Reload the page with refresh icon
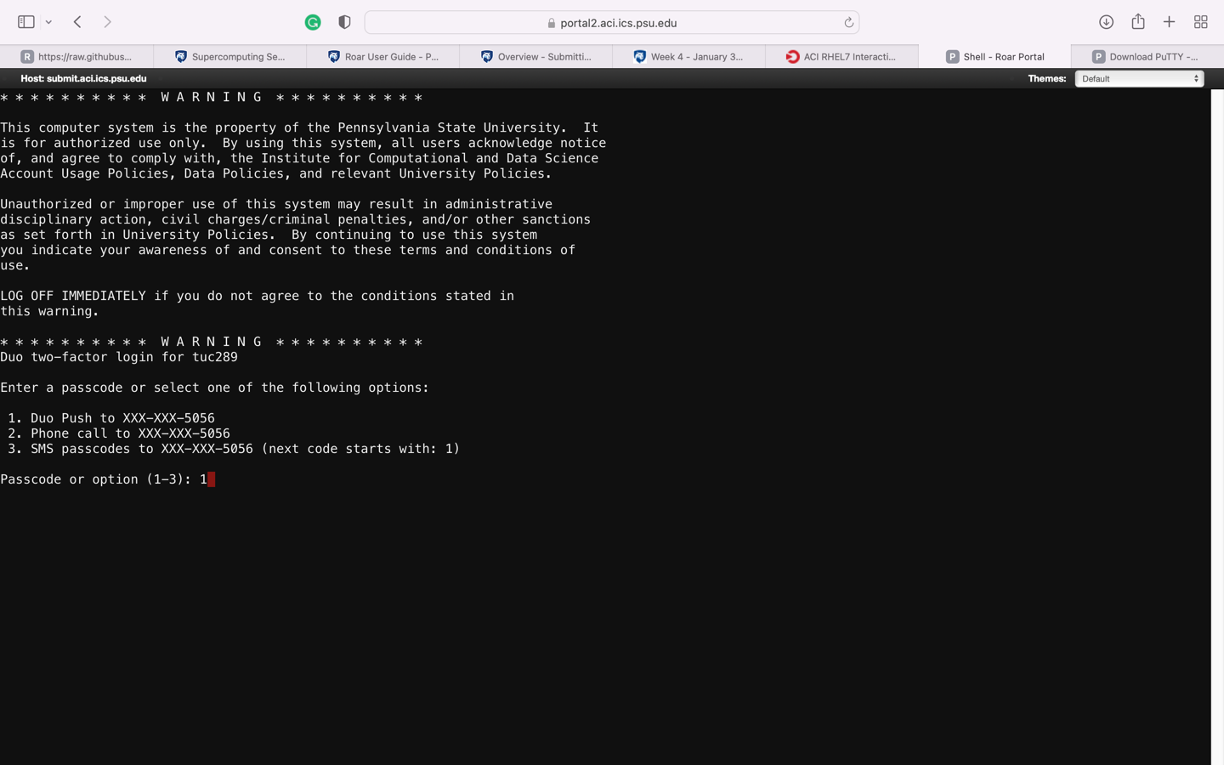Screen dimensions: 1224x766 [x=848, y=22]
